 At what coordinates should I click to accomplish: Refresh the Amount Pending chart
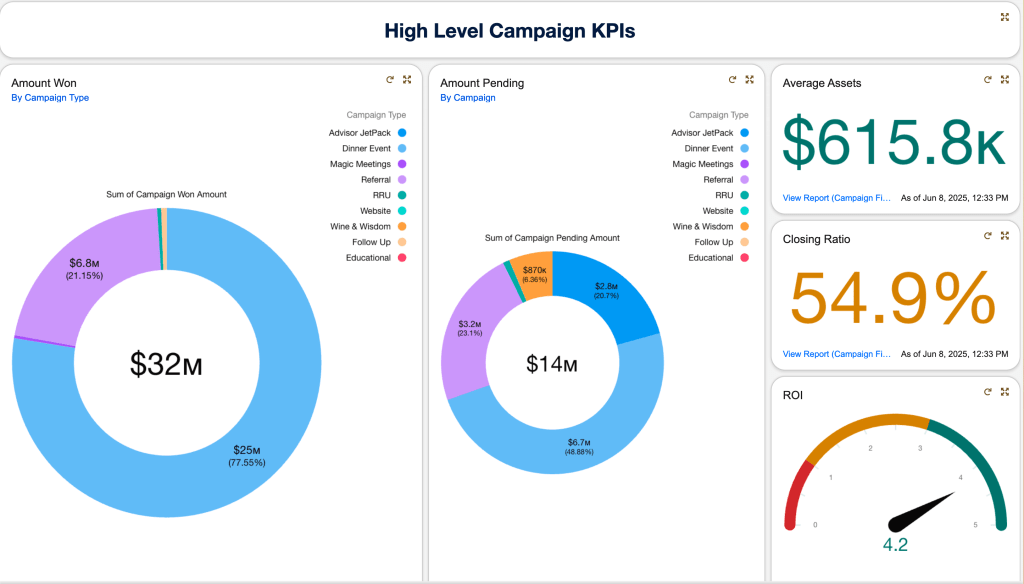pyautogui.click(x=732, y=80)
